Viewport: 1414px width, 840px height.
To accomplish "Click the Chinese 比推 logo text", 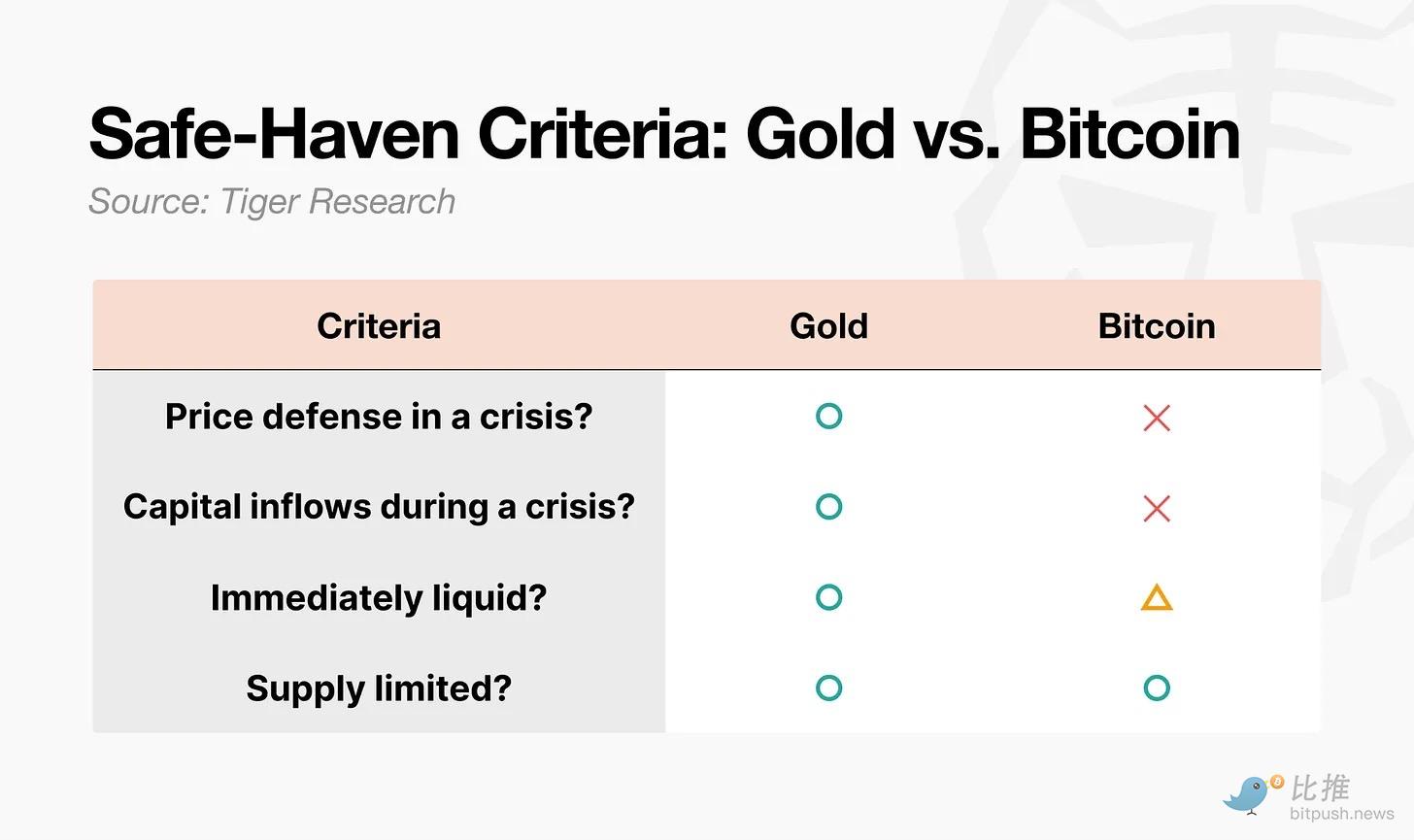I will [1322, 787].
